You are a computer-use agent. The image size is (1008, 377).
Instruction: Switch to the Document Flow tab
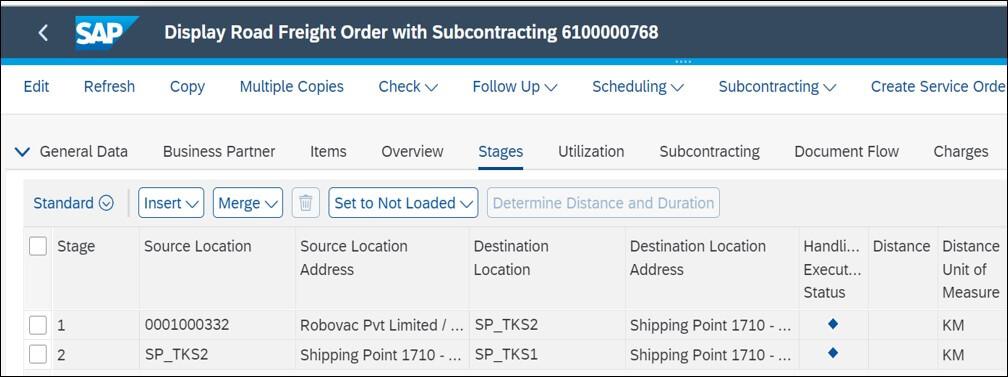(x=847, y=152)
